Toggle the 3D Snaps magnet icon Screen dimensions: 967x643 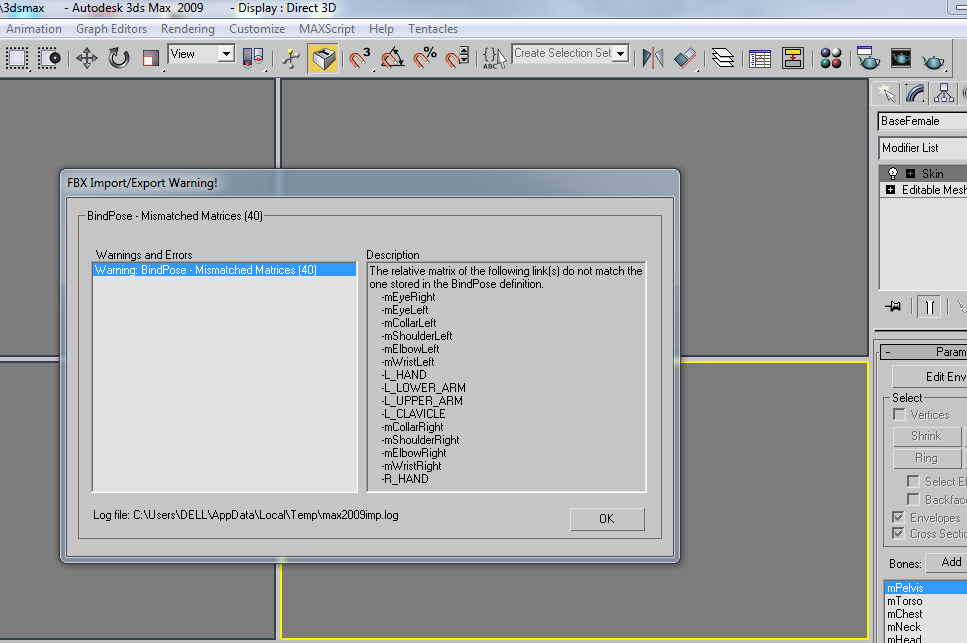coord(360,59)
